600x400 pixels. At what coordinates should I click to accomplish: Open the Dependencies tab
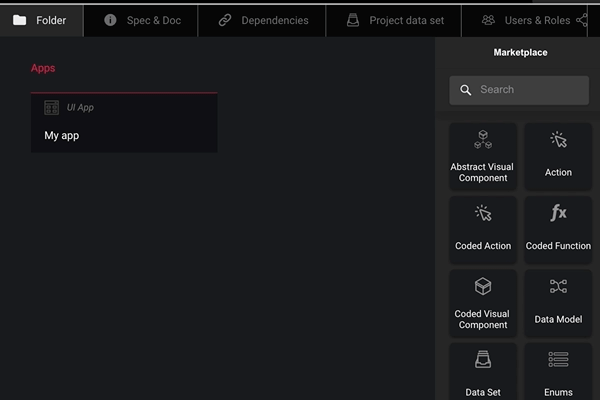(263, 20)
